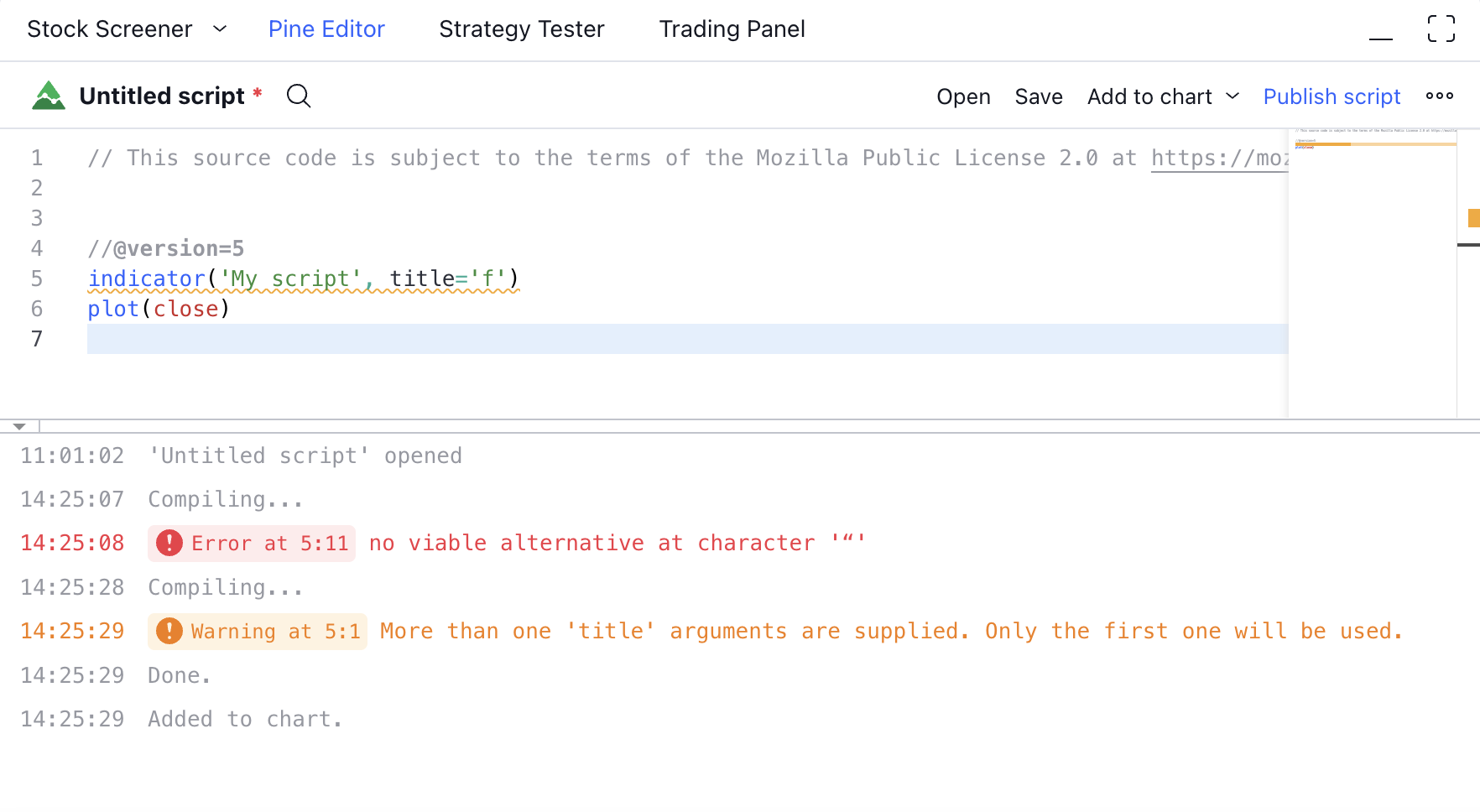Click the "'Untitled script' opened" log entry
The image size is (1480, 812).
tap(305, 456)
